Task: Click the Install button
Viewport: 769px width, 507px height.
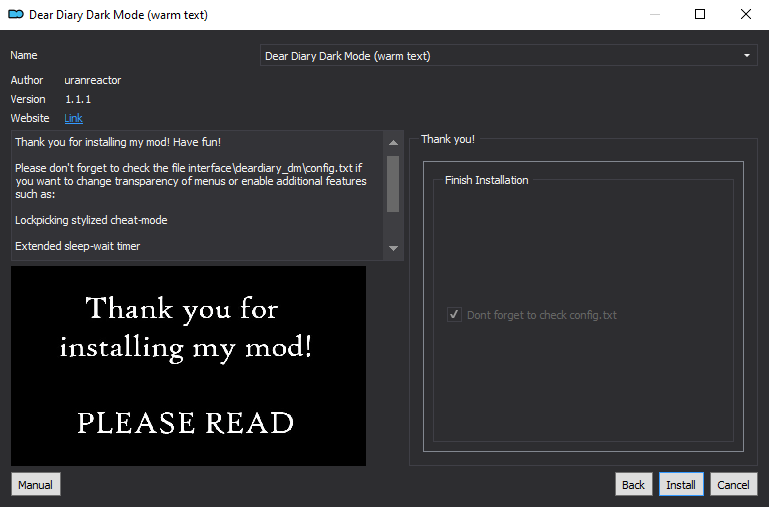Action: tap(681, 484)
